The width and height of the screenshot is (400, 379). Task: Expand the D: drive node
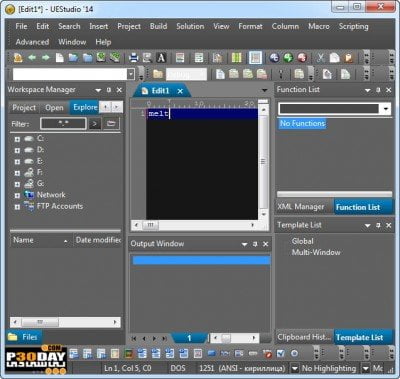[x=17, y=151]
